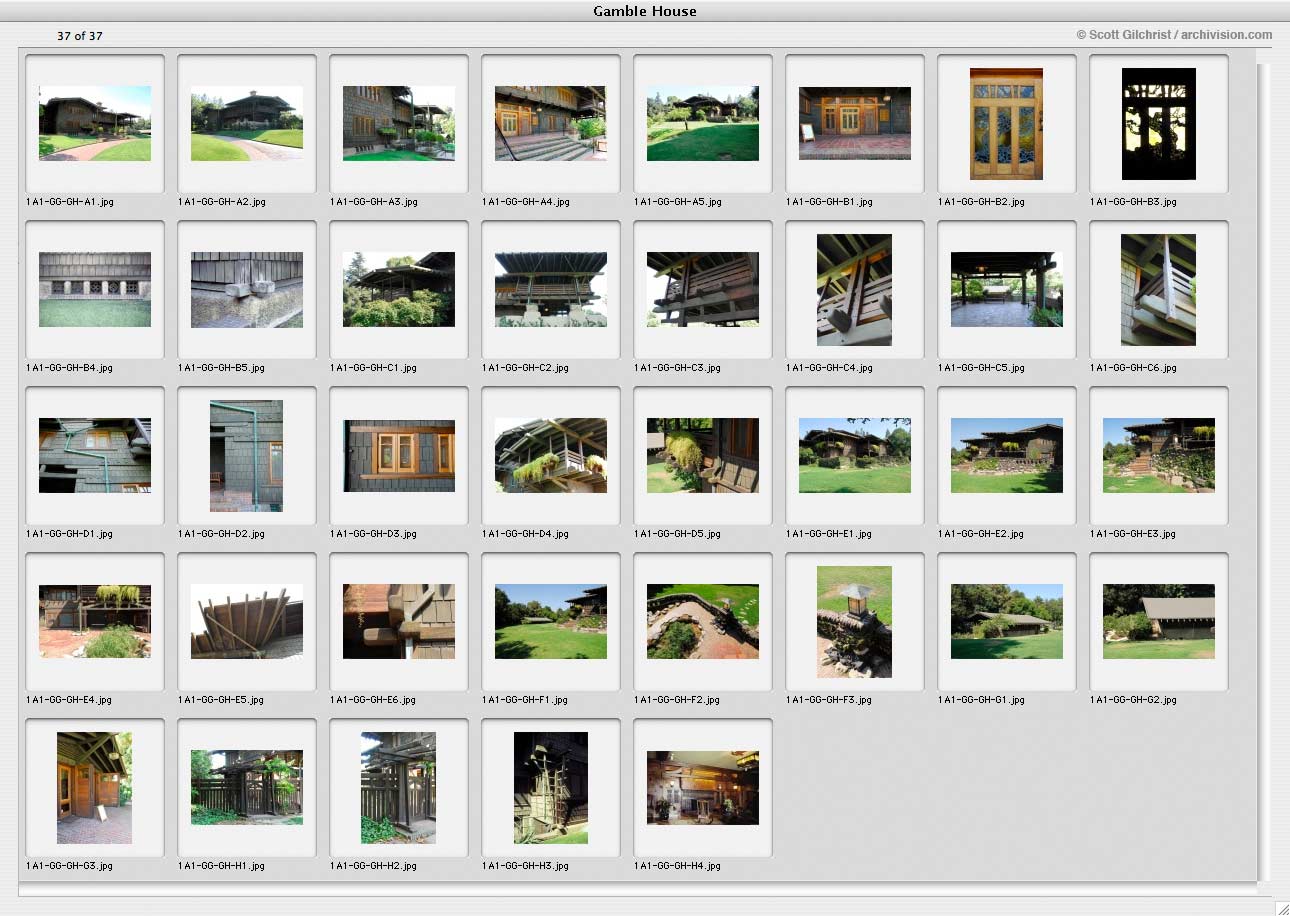This screenshot has height=916, width=1290.
Task: Select stained glass door thumbnail 1A1-GG-GH-B2.jpg
Action: point(1006,124)
